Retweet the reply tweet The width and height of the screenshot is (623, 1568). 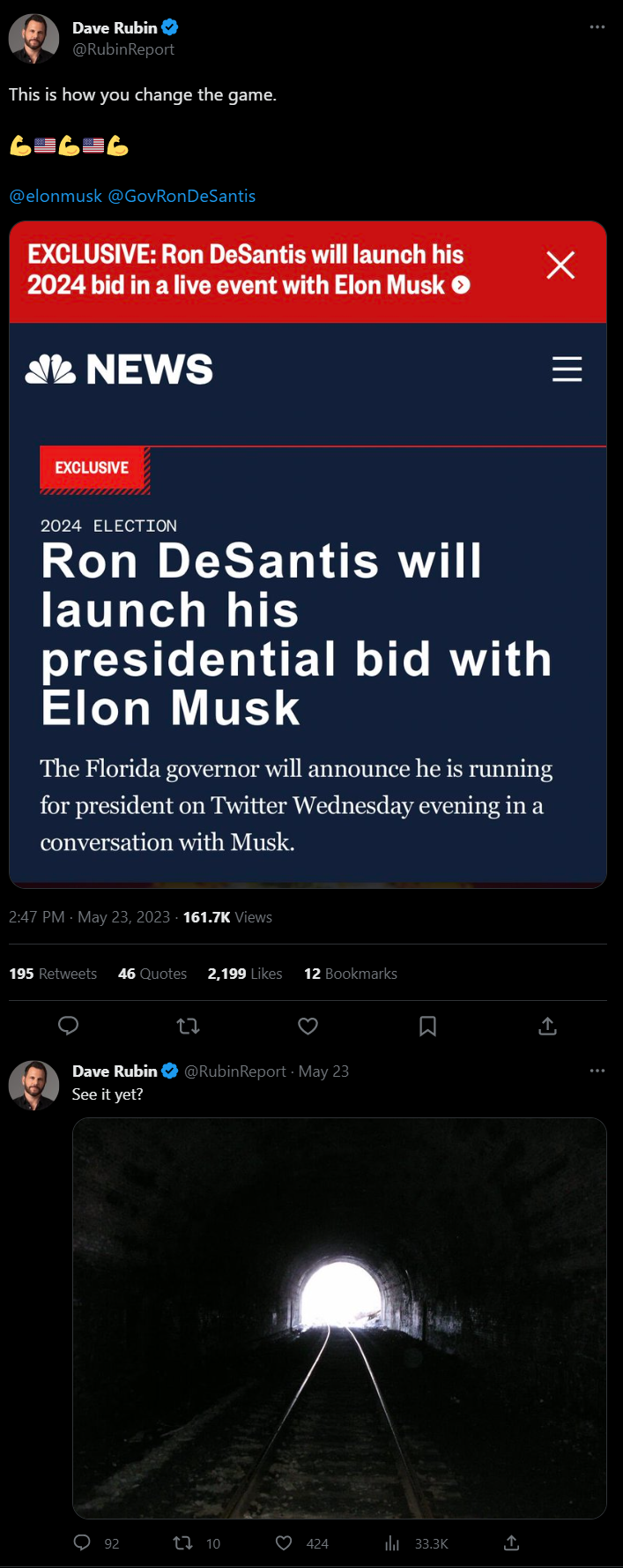pyautogui.click(x=183, y=1543)
